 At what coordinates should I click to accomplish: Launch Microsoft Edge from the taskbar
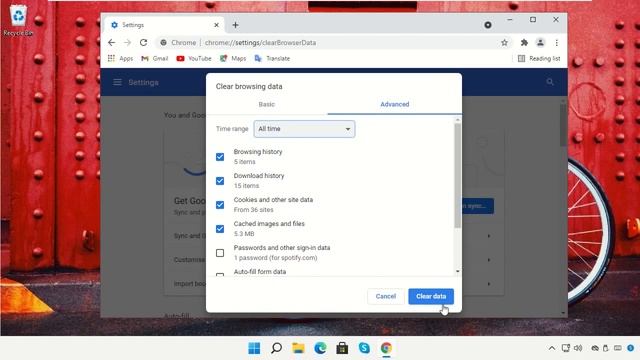(320, 348)
